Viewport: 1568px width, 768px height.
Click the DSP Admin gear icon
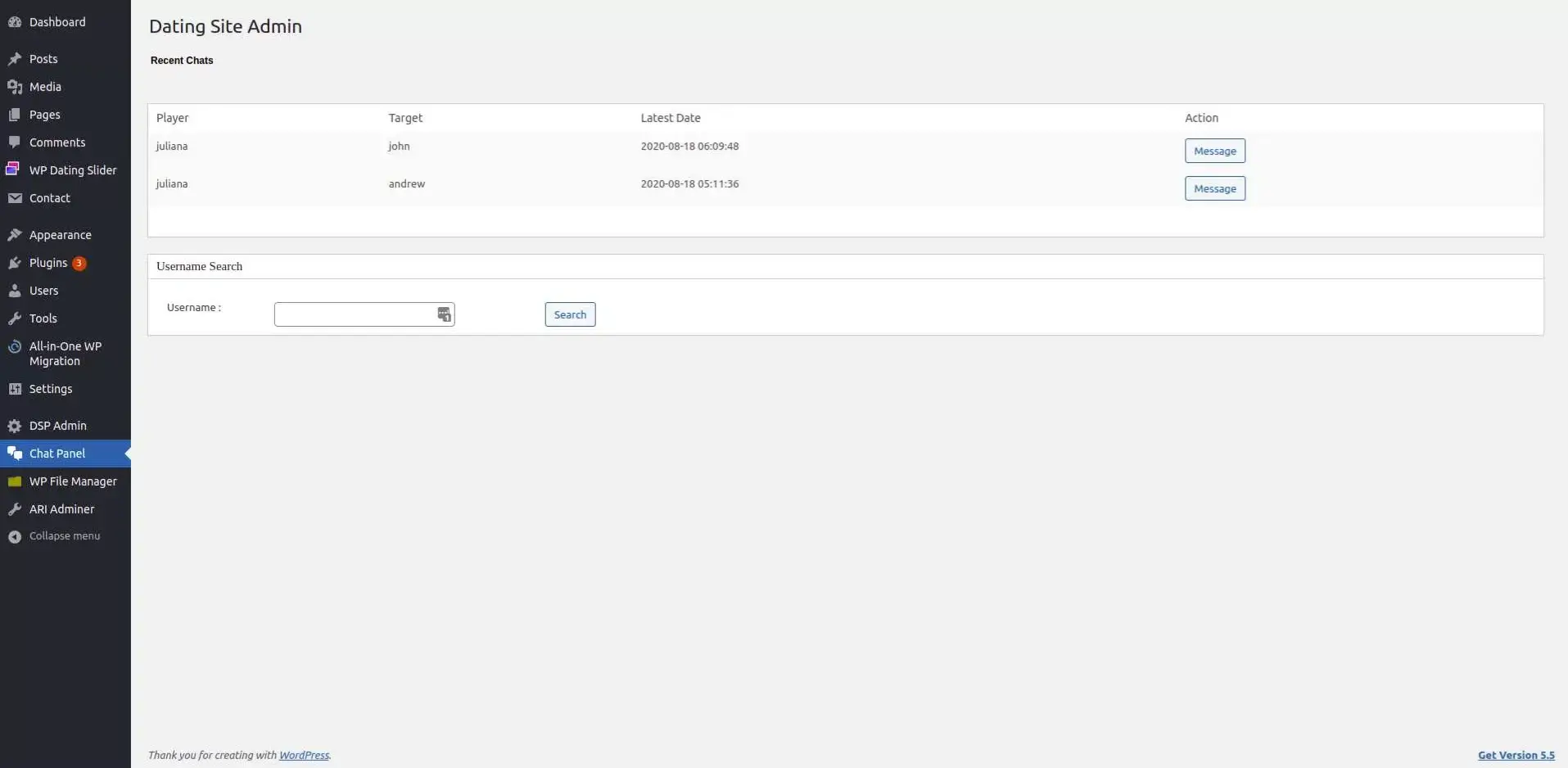tap(15, 426)
